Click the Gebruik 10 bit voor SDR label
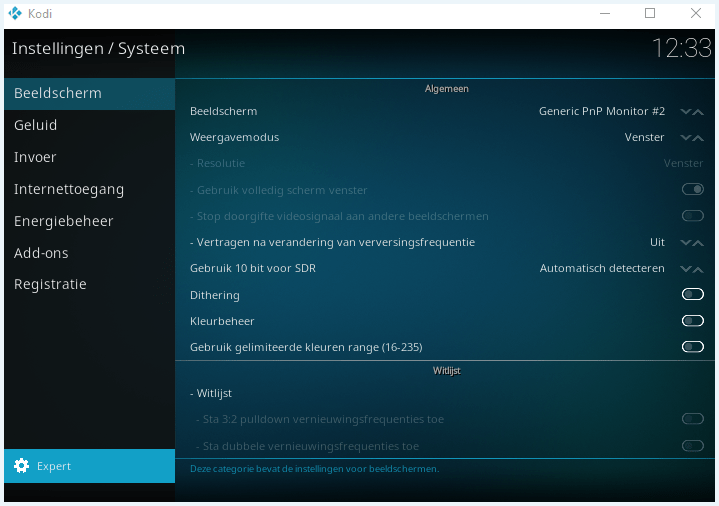This screenshot has height=506, width=719. [253, 268]
